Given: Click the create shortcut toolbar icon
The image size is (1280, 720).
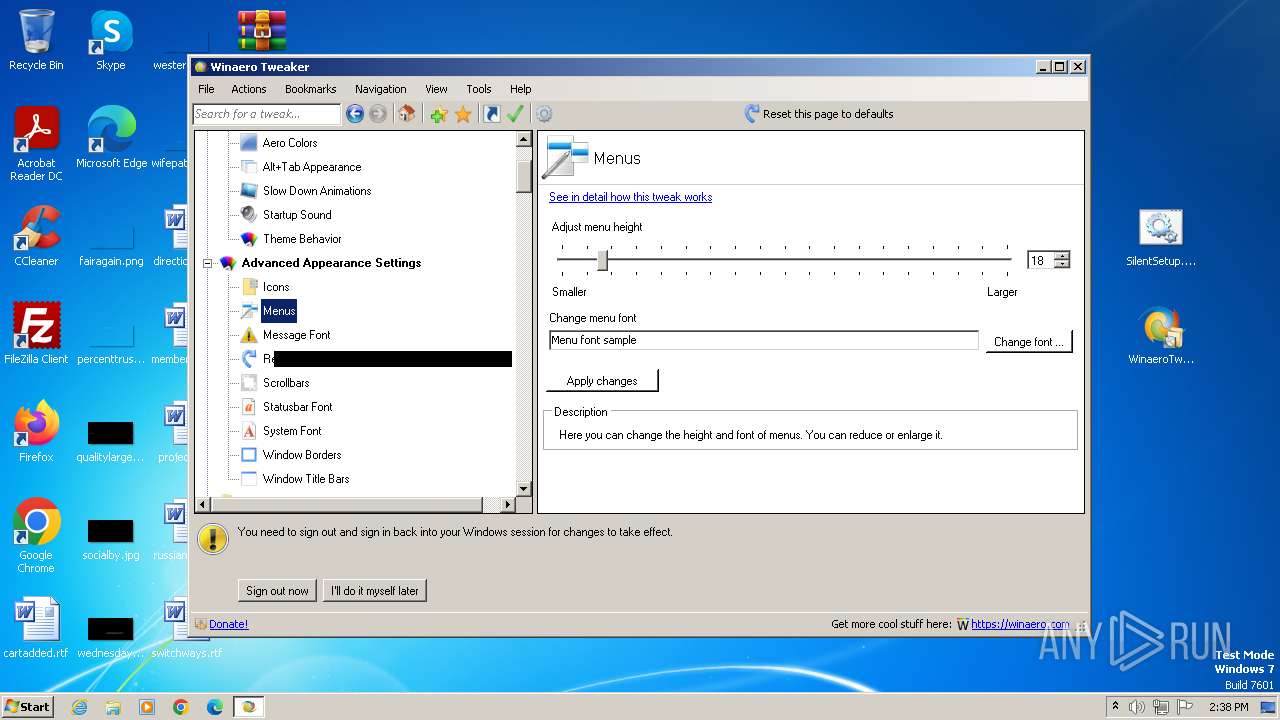Looking at the screenshot, I should (491, 114).
